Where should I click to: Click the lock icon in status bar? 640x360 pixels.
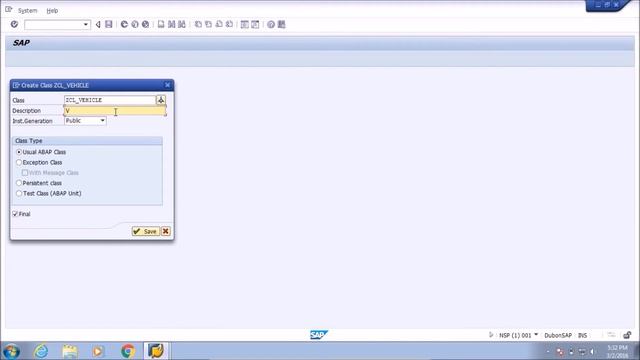coord(627,335)
